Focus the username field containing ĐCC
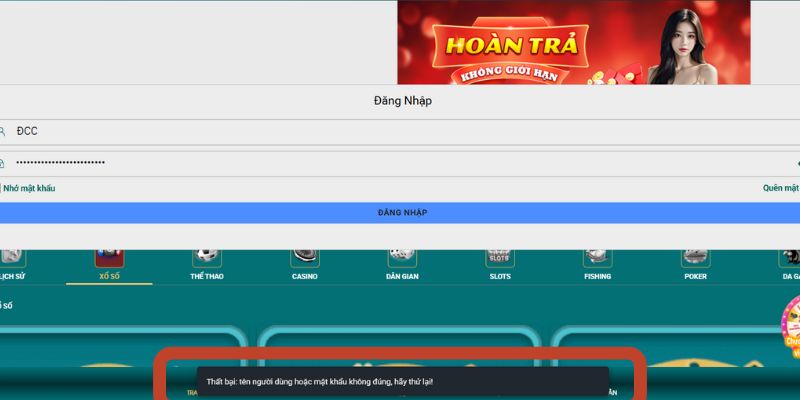Screen dimensions: 800x400 coord(400,131)
